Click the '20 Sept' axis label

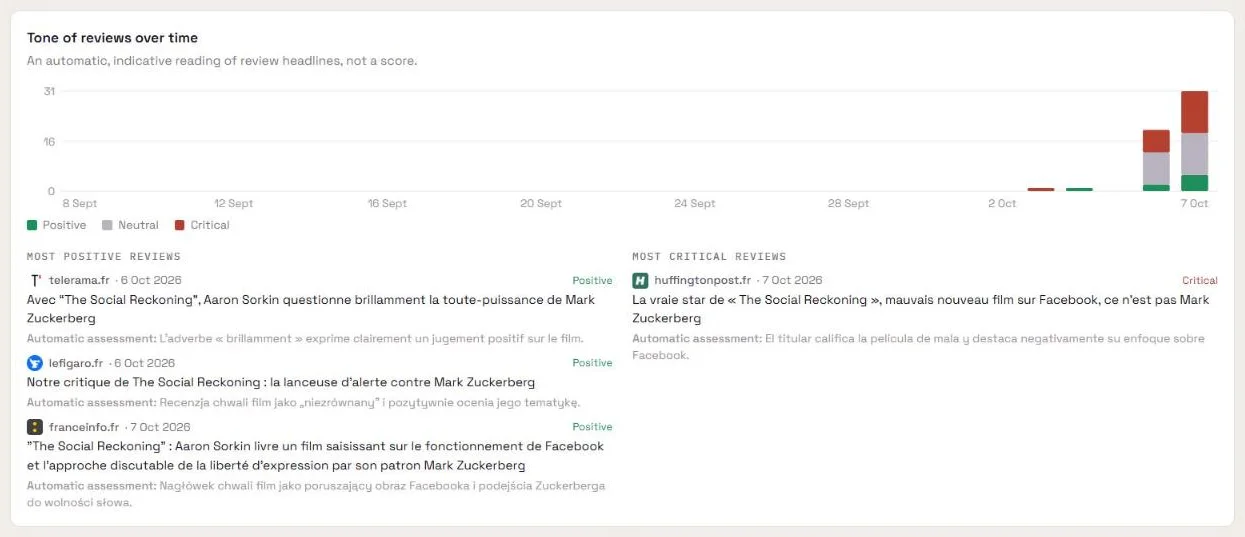click(541, 203)
